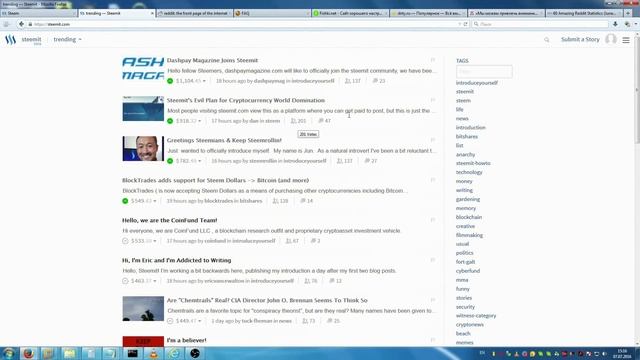Switch to the first Steem browser tab
This screenshot has width=640, height=360.
coord(38,13)
